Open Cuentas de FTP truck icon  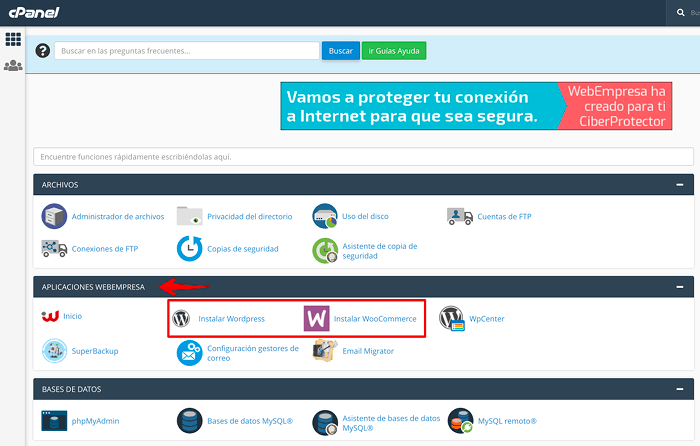click(x=460, y=217)
